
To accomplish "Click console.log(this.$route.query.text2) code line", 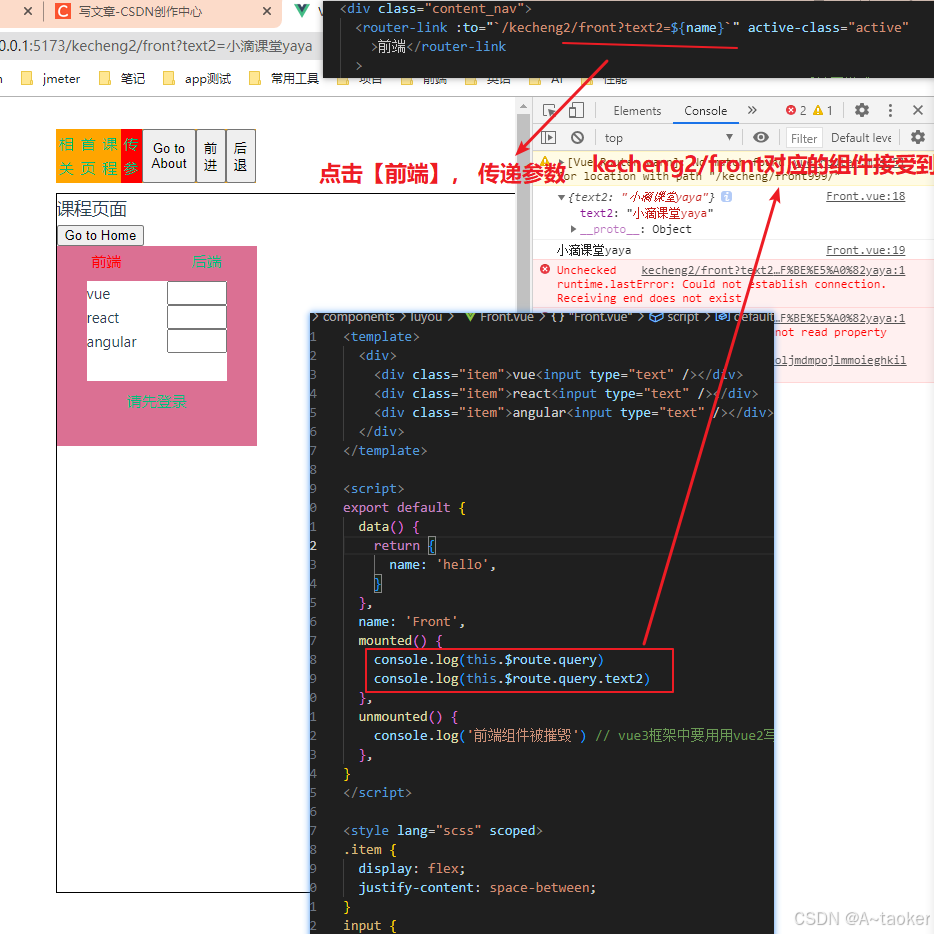I will tap(512, 678).
